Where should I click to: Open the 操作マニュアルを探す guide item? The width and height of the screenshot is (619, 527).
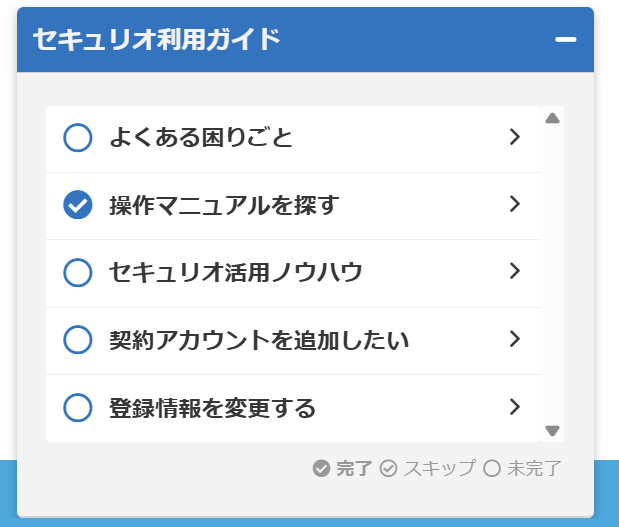click(x=224, y=205)
